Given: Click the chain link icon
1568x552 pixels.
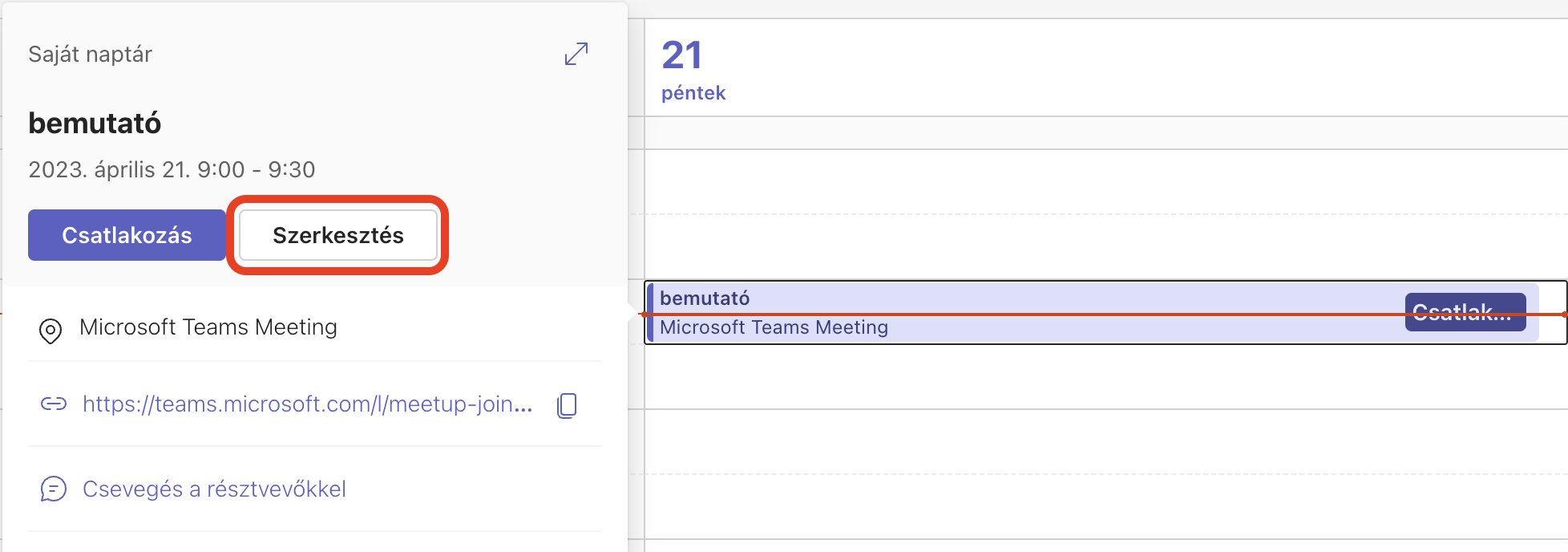Looking at the screenshot, I should pos(54,404).
